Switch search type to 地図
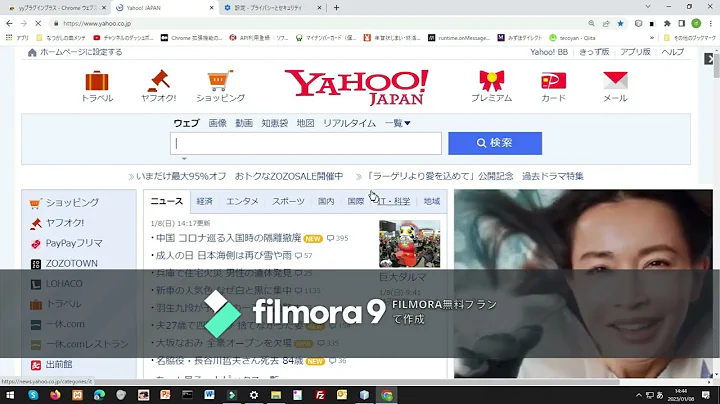Image resolution: width=720 pixels, height=404 pixels. click(x=305, y=123)
